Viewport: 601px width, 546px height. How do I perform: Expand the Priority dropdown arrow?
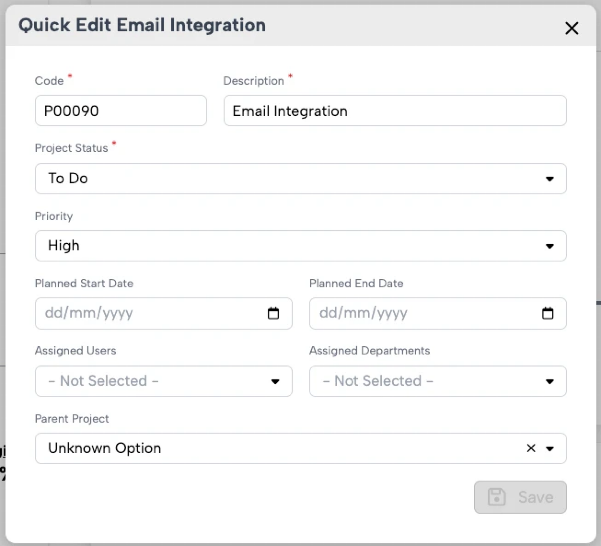[550, 246]
